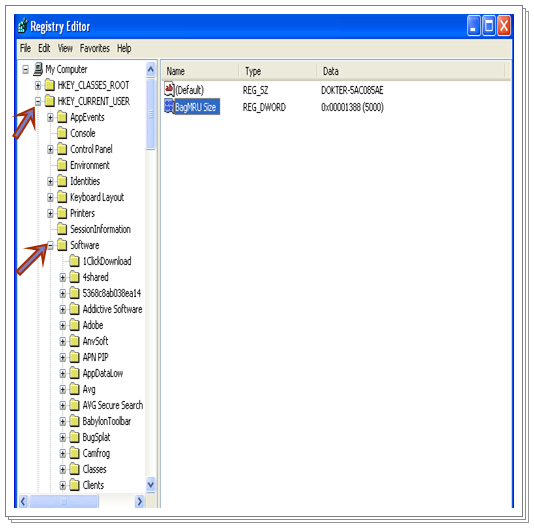Sort by the Type column header
Image resolution: width=534 pixels, height=528 pixels.
point(278,71)
